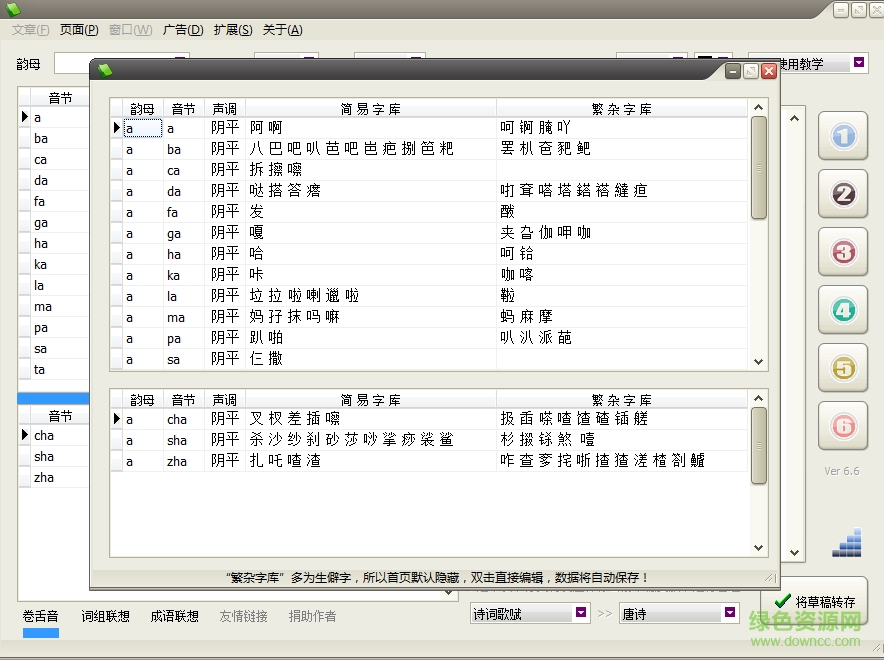Expand the 'cha' entry in lower list
This screenshot has width=884, height=660.
pyautogui.click(x=25, y=435)
